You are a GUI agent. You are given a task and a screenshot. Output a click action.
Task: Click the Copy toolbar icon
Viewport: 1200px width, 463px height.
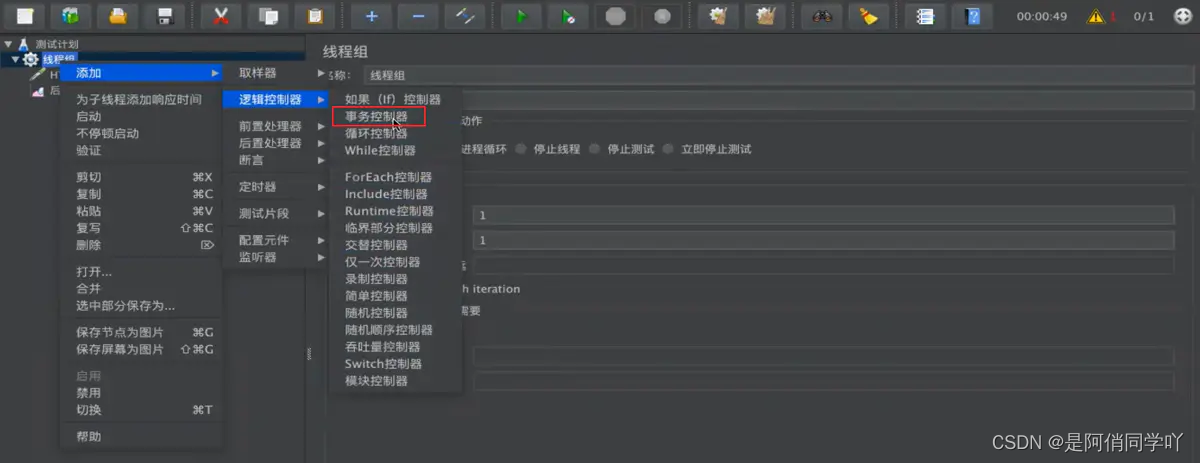pos(268,16)
